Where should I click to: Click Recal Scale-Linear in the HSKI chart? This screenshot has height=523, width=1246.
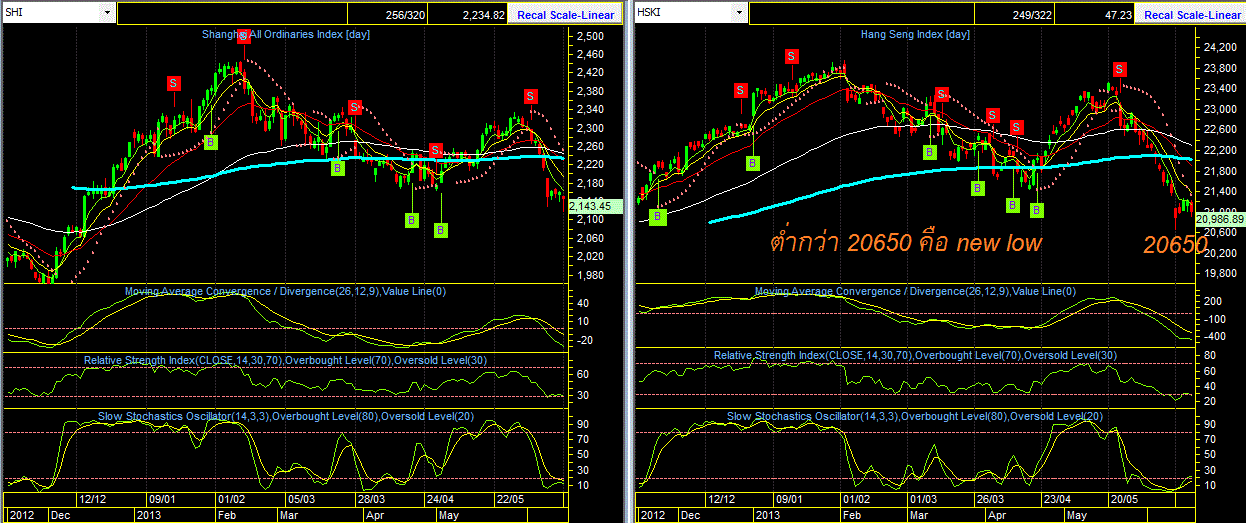pos(1192,15)
